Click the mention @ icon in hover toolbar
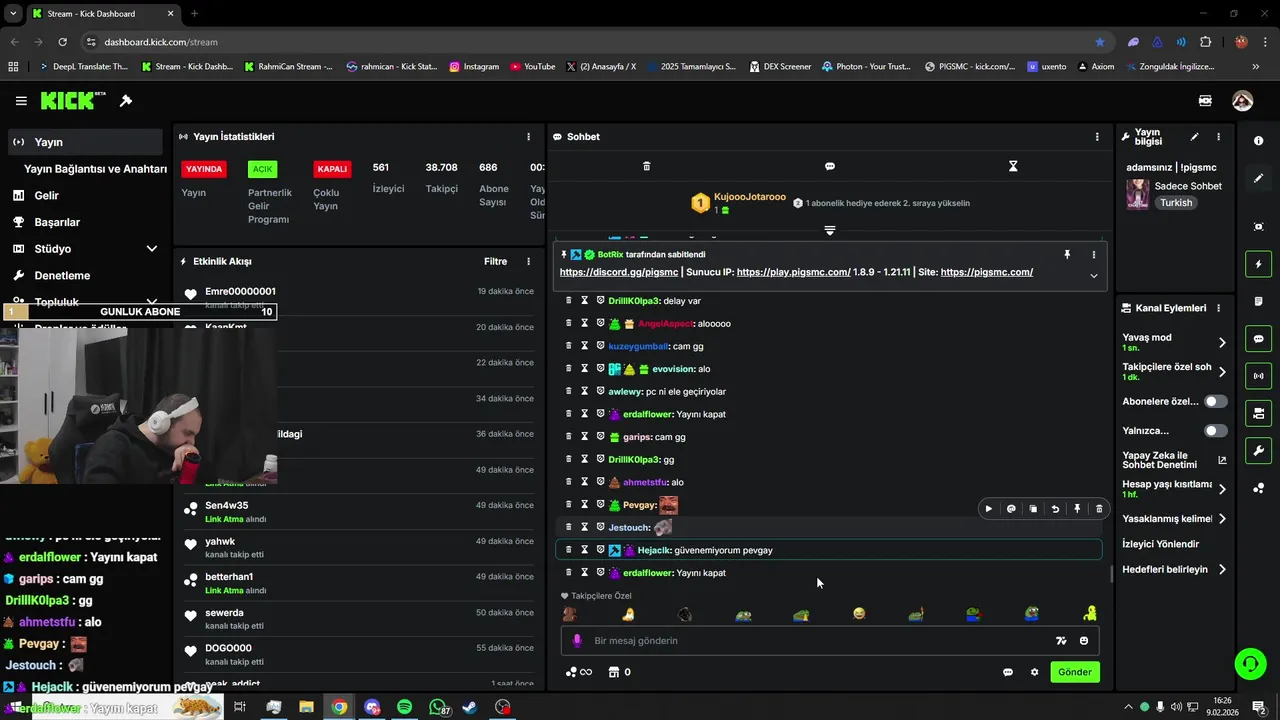 click(x=1011, y=509)
